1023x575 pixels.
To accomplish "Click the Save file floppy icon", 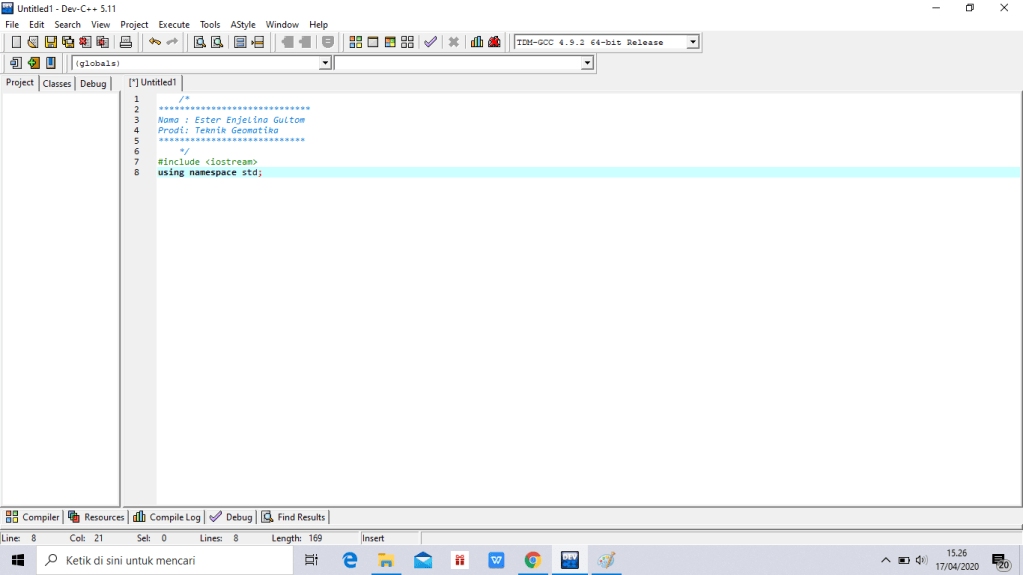I will [x=51, y=42].
